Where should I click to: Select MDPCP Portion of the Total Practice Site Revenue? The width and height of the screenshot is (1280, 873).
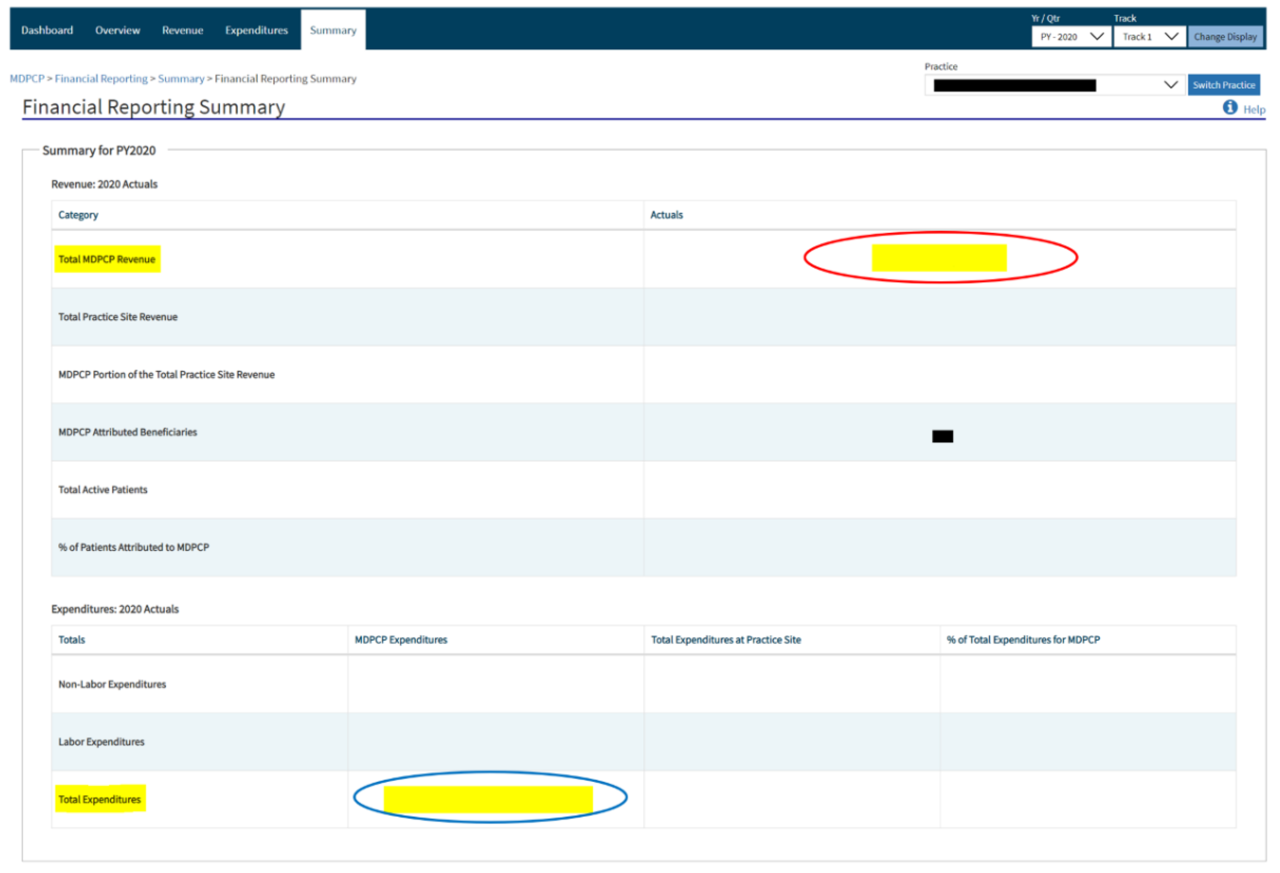(x=166, y=375)
